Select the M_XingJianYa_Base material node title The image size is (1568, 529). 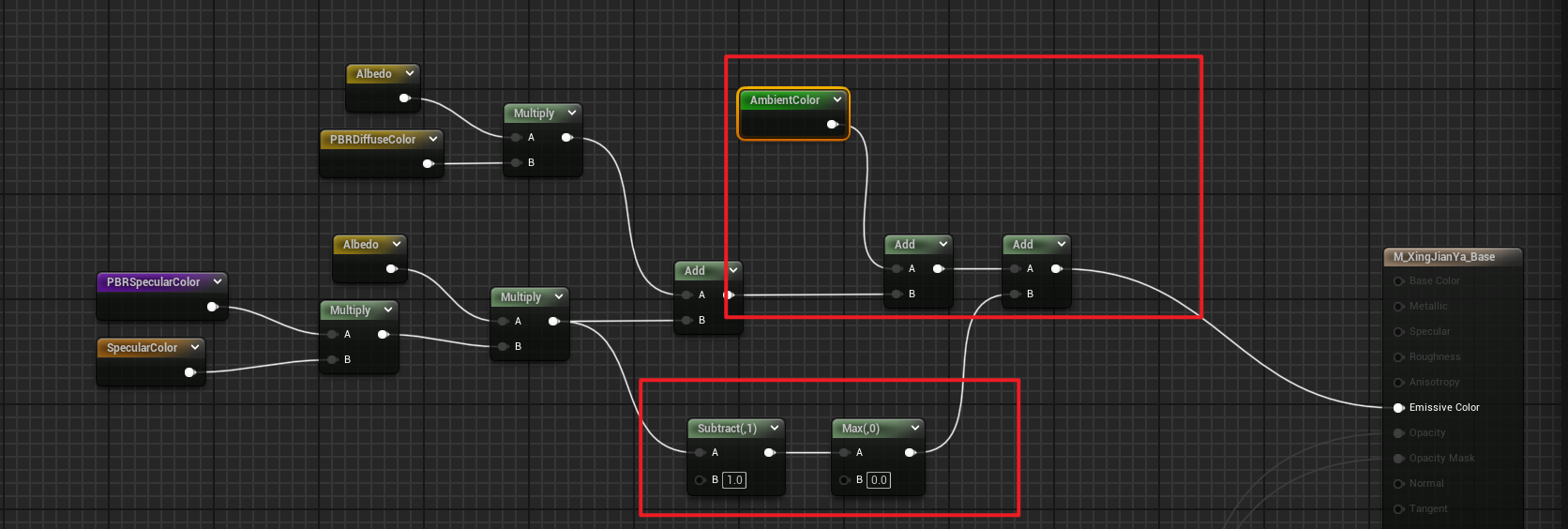pyautogui.click(x=1444, y=257)
